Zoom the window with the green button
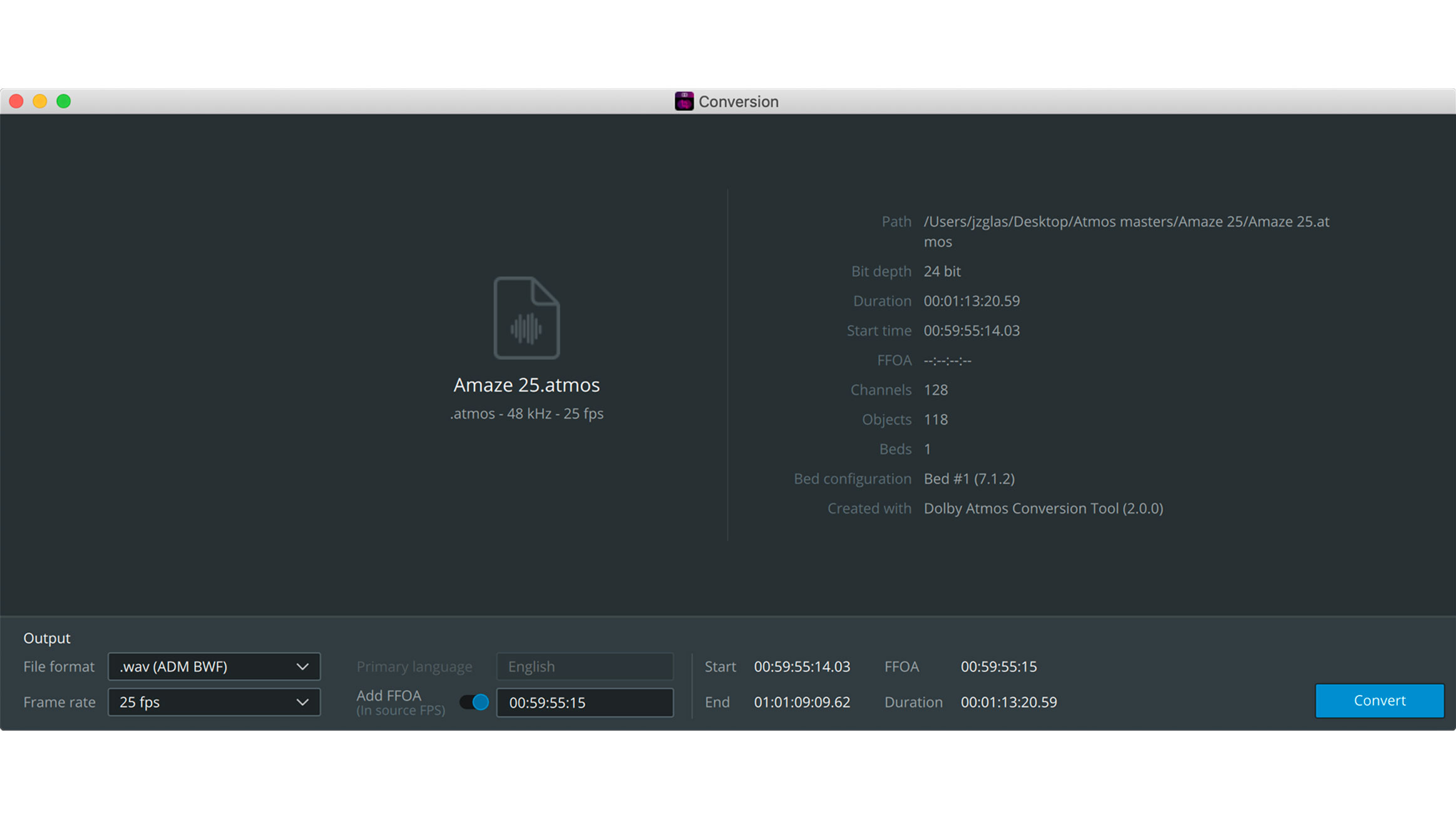 coord(63,101)
